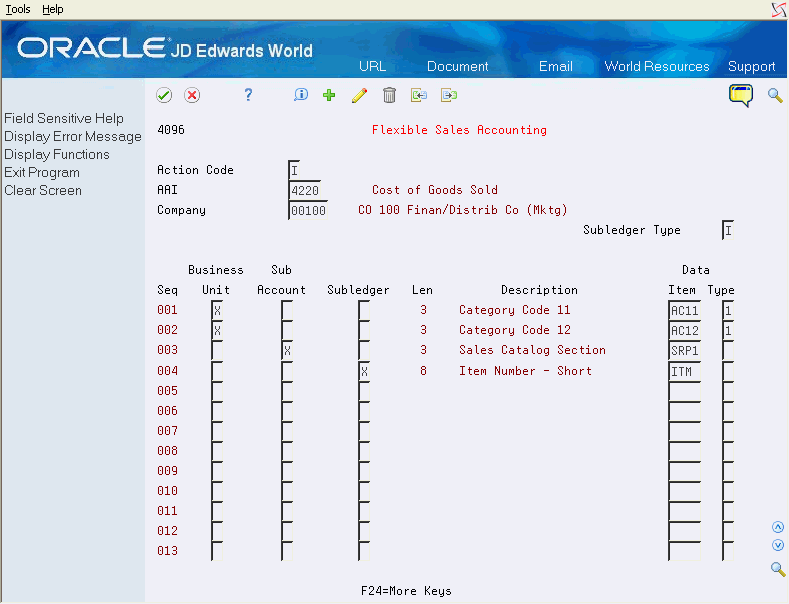Viewport: 789px width, 604px height.
Task: Click Len value 8 on row 004
Action: (x=423, y=371)
